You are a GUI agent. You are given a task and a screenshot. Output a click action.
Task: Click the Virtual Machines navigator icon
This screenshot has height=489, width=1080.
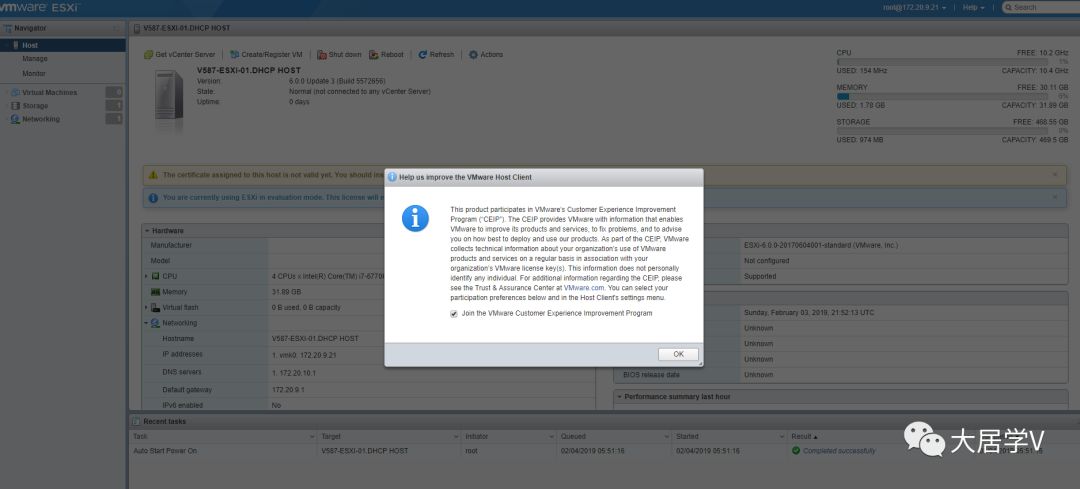(x=15, y=92)
